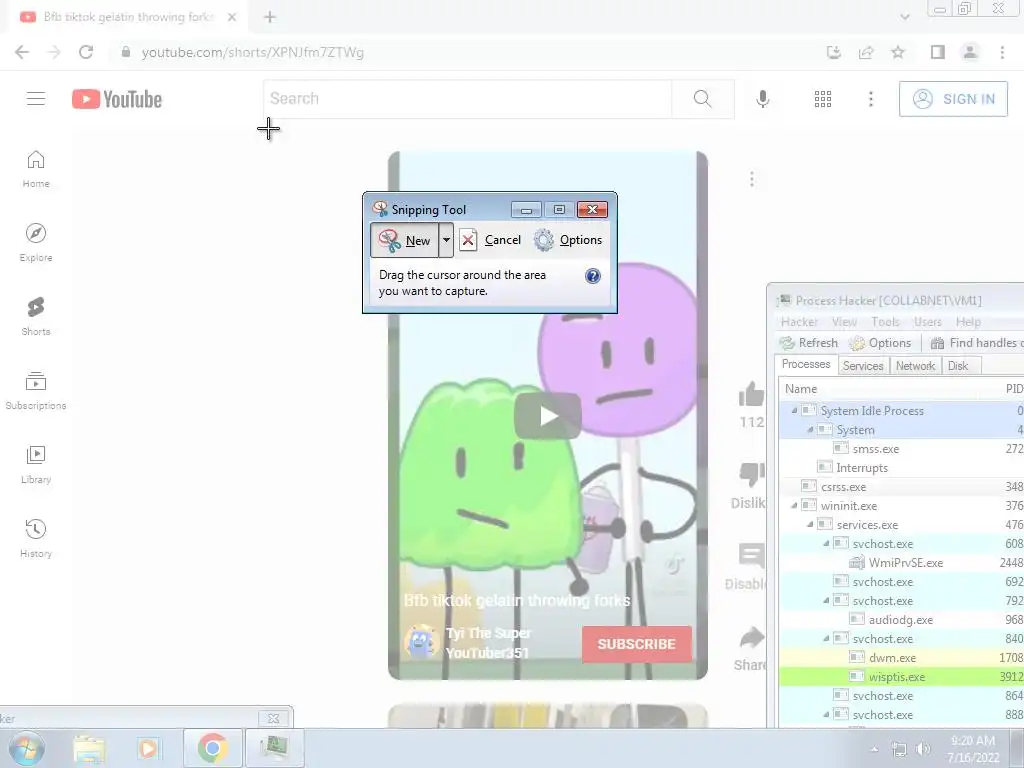The width and height of the screenshot is (1024, 768).
Task: Click Find handles in Process Hacker
Action: coord(976,343)
